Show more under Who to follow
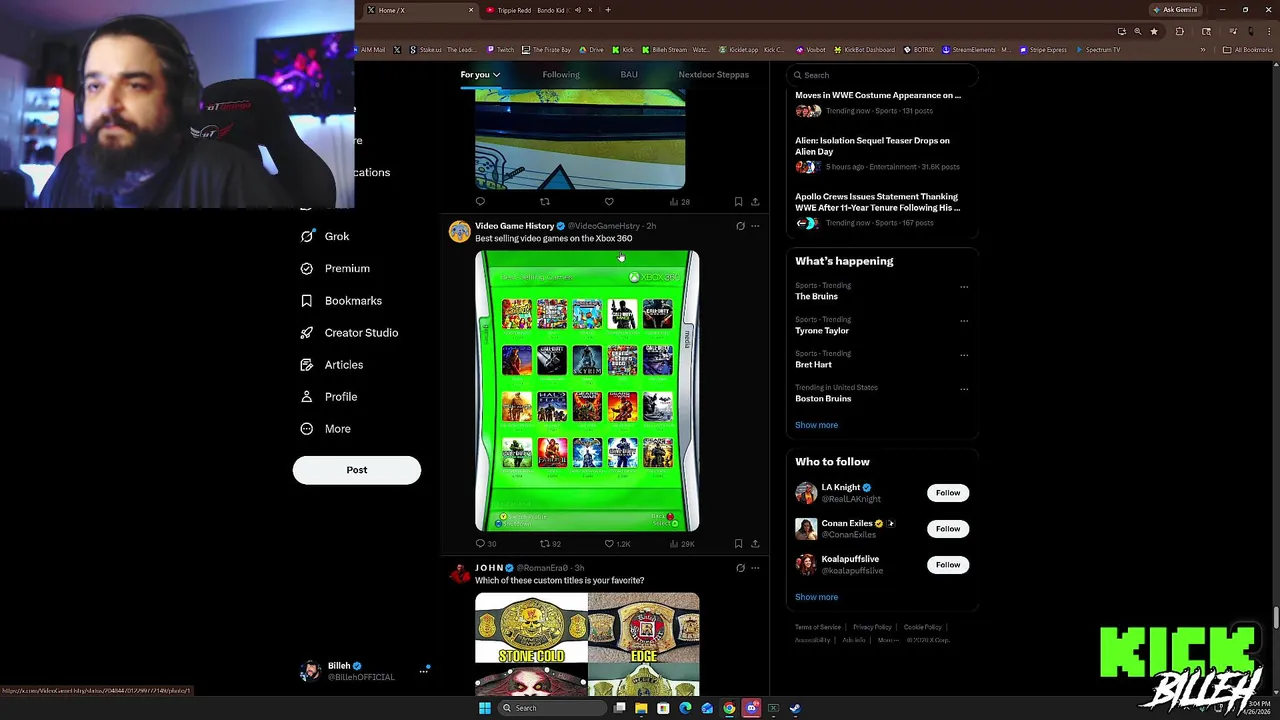Viewport: 1280px width, 720px height. (816, 597)
